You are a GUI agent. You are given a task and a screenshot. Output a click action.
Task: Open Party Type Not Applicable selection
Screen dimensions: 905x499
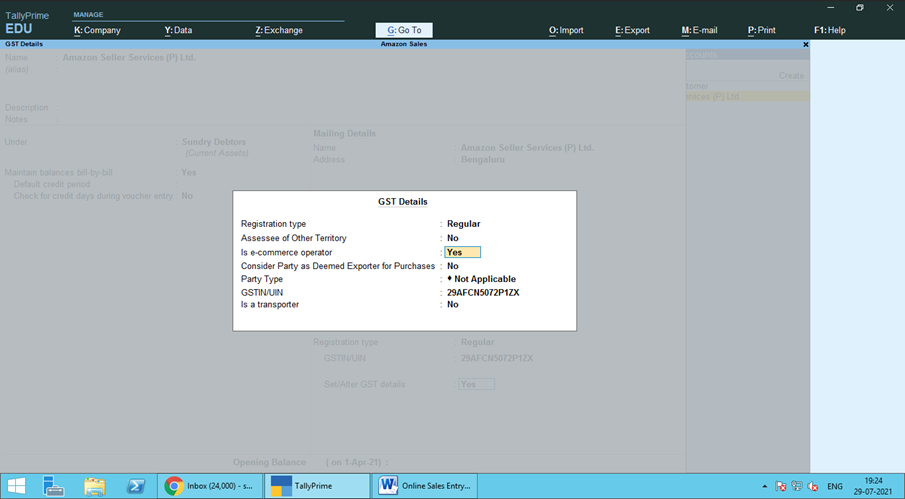point(481,279)
